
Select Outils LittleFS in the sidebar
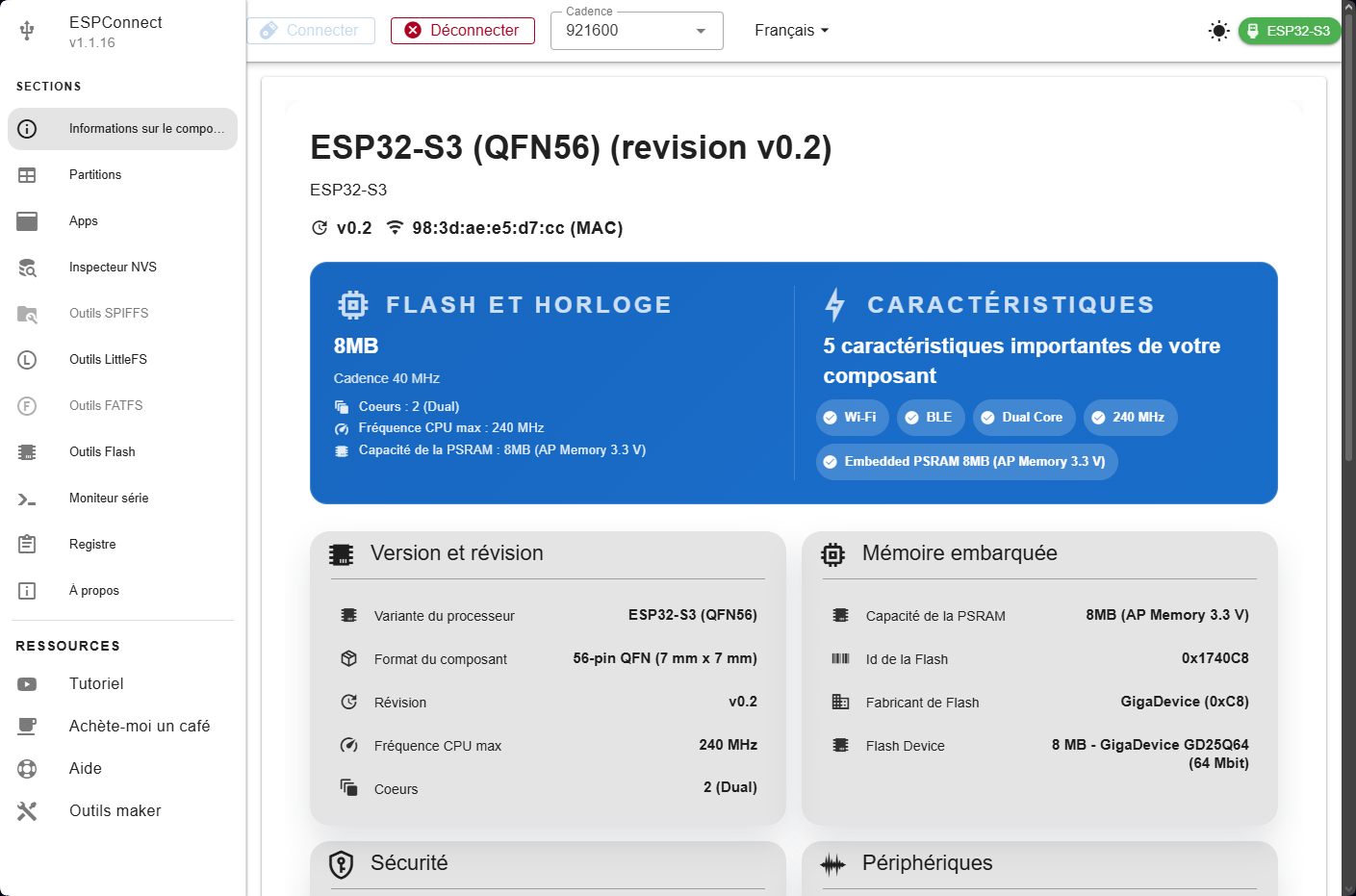(x=122, y=360)
